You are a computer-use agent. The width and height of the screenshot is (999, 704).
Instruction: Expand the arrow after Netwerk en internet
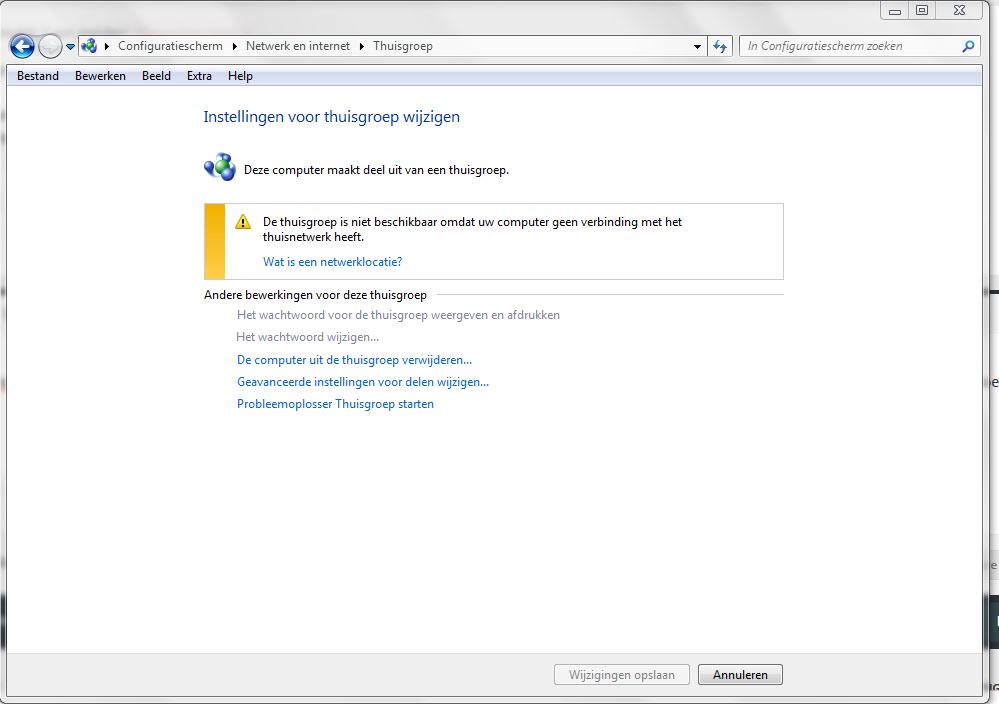point(361,46)
